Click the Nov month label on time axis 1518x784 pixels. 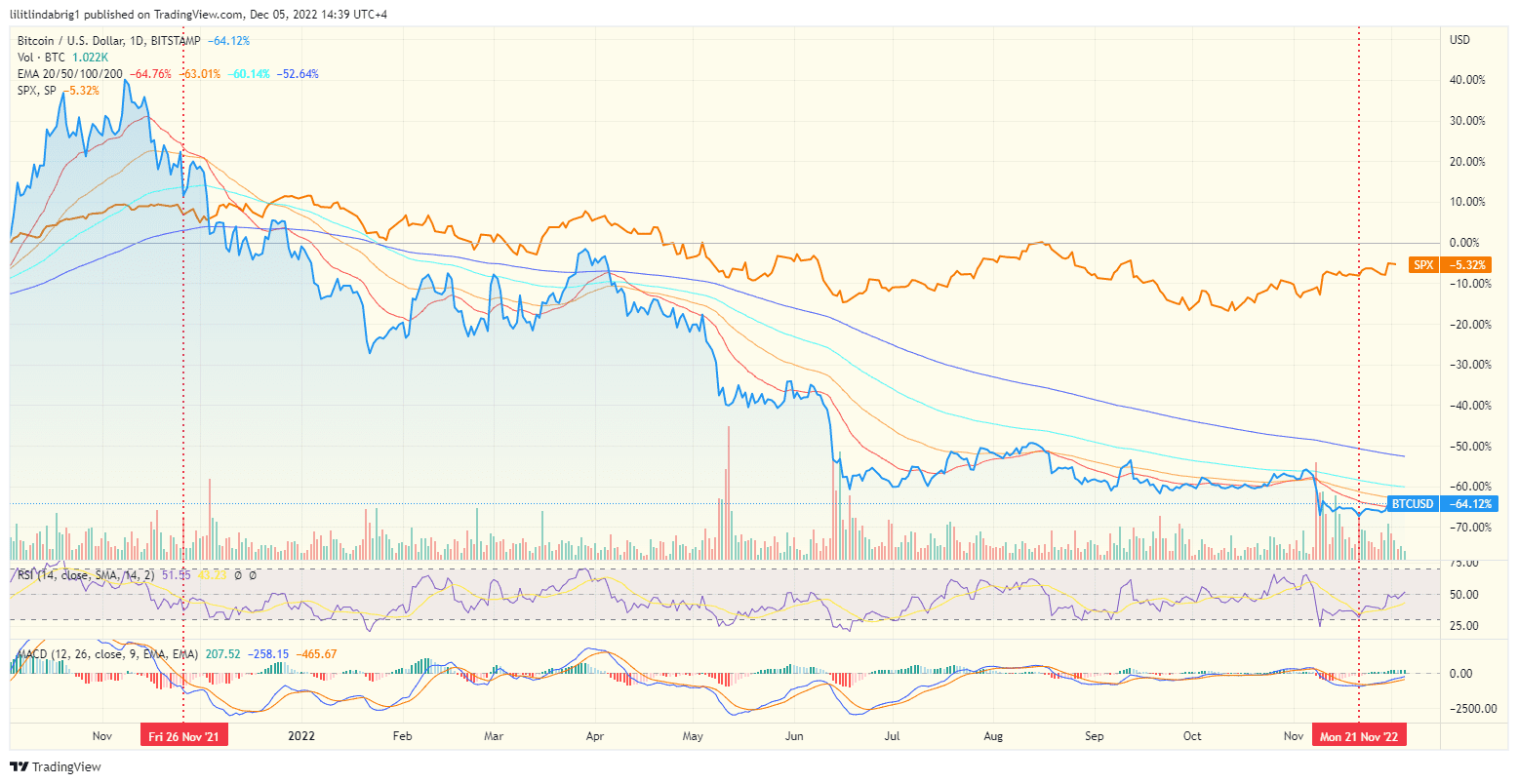(101, 737)
